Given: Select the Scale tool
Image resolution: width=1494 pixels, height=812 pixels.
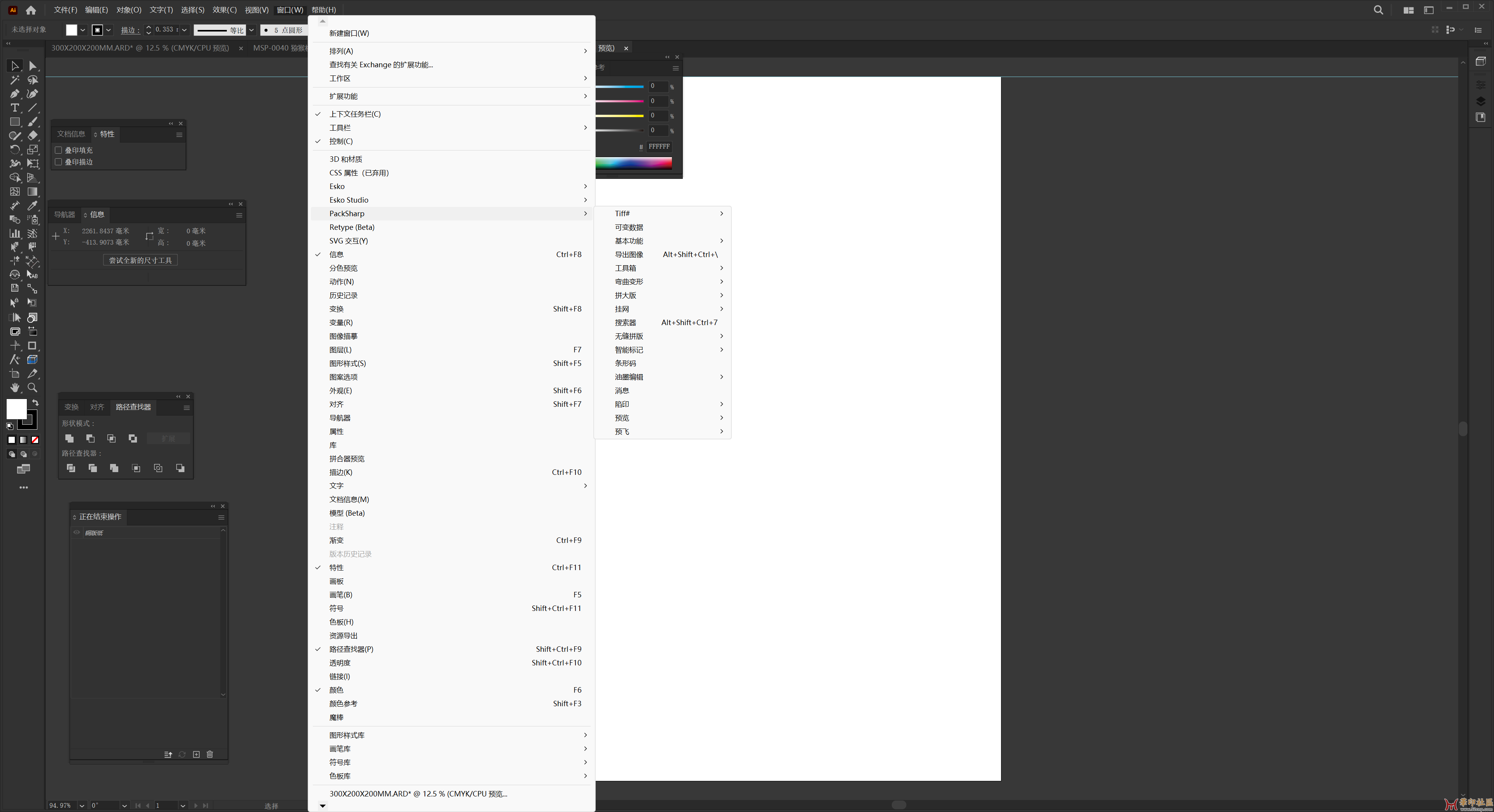Looking at the screenshot, I should tap(32, 150).
